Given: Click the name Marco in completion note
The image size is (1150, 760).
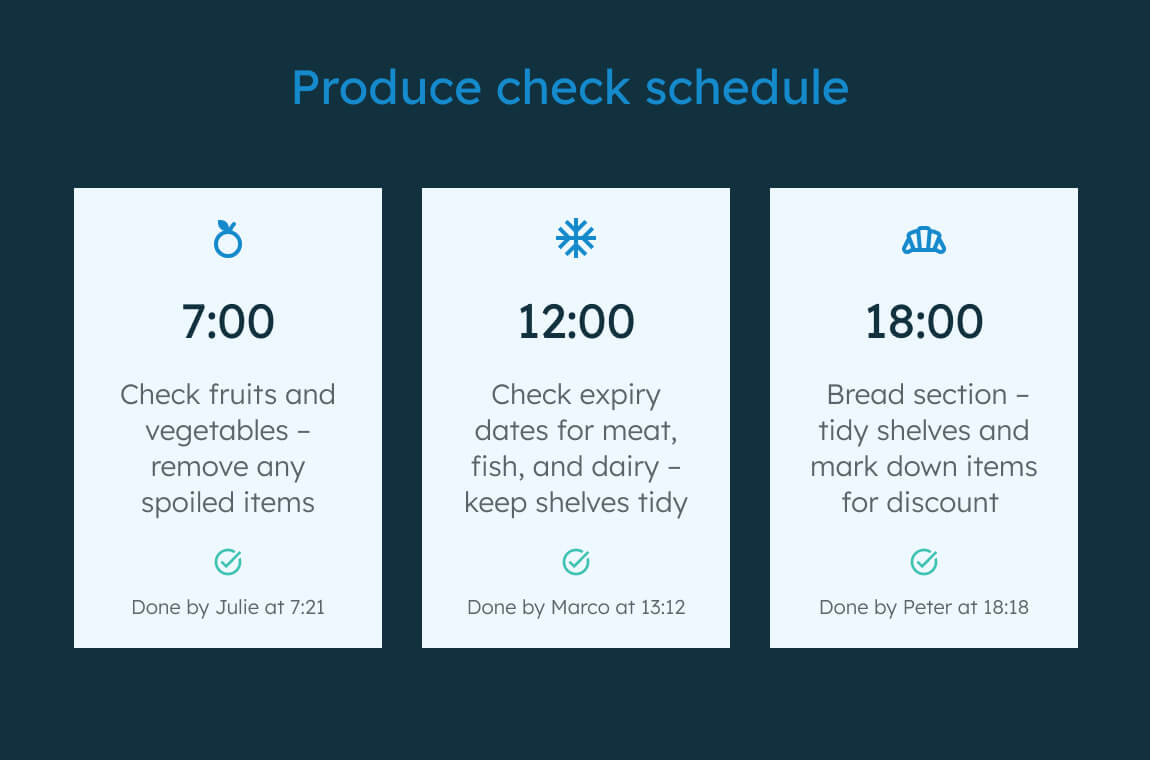Looking at the screenshot, I should (x=579, y=607).
